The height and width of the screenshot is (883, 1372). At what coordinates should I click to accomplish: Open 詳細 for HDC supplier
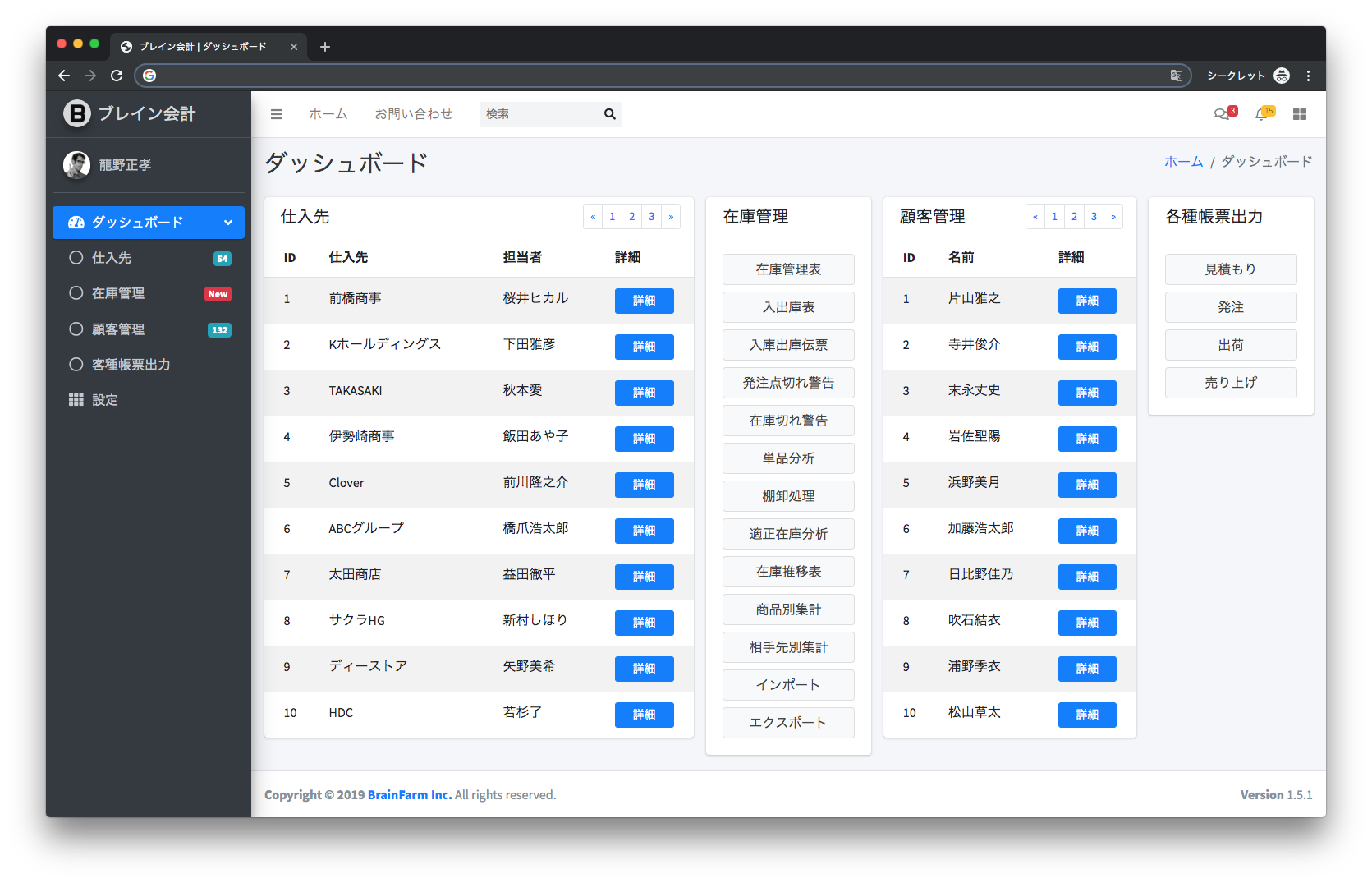click(645, 715)
